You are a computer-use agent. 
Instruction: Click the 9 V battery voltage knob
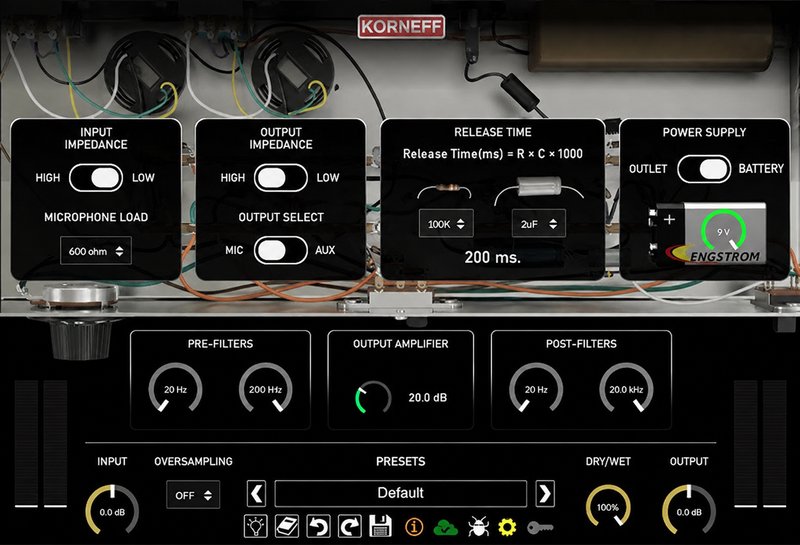pos(723,232)
